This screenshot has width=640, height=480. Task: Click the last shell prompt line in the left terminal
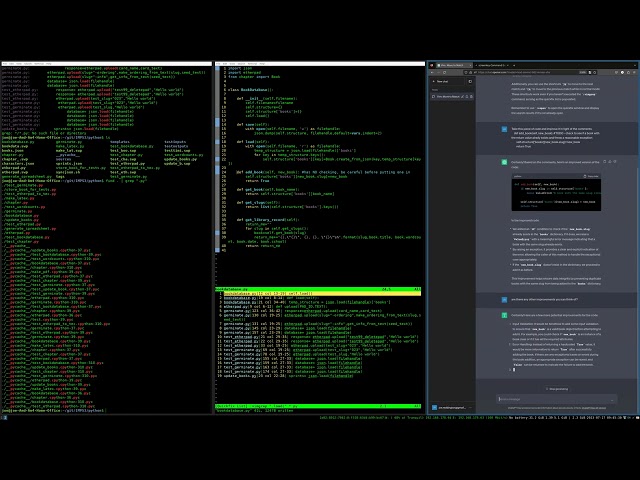[x=54, y=410]
